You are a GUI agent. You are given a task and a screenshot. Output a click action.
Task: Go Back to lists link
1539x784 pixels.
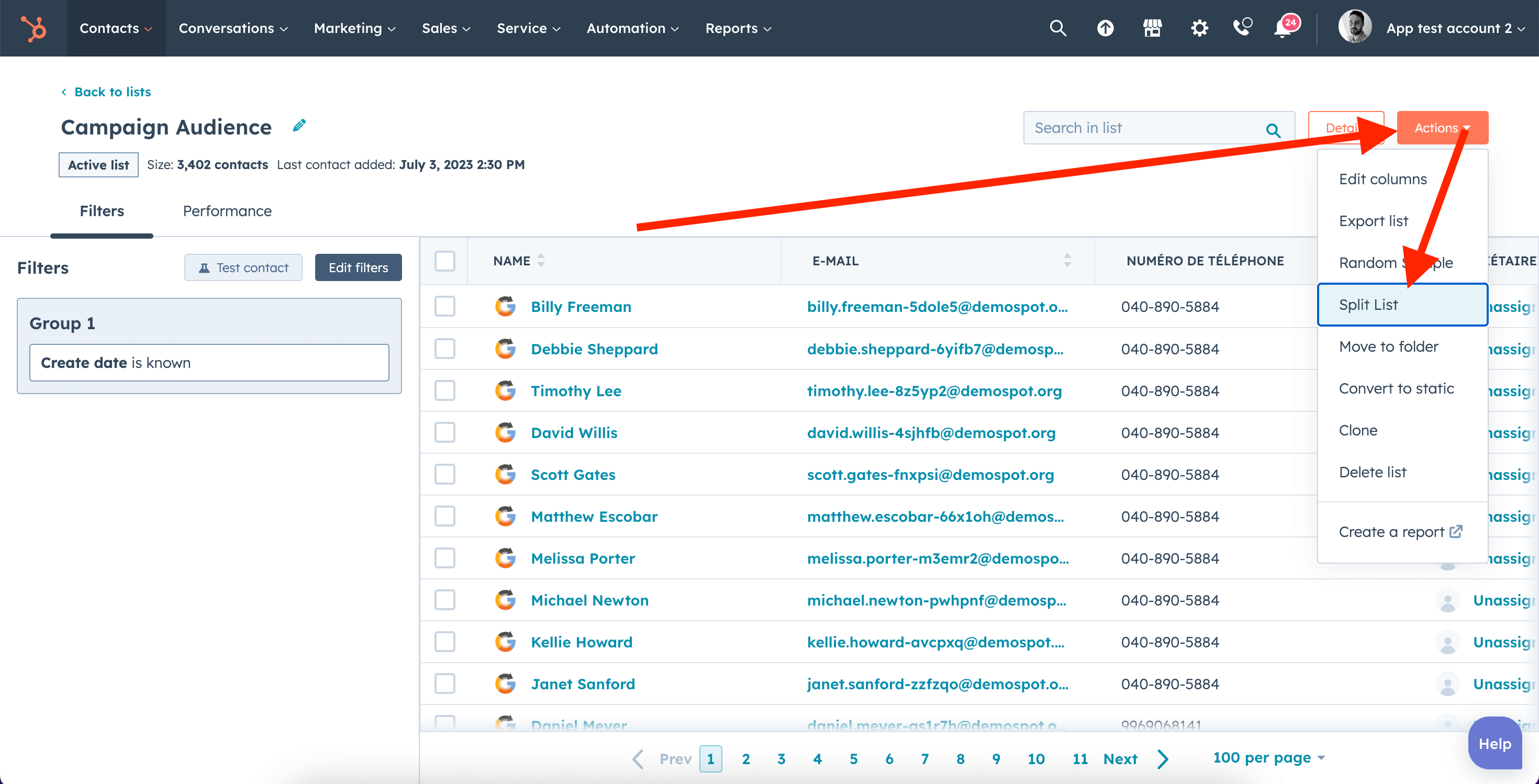[106, 92]
